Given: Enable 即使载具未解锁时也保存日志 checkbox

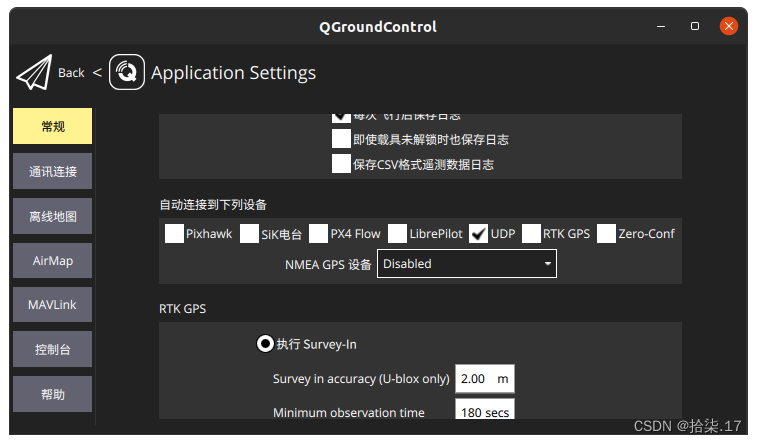Looking at the screenshot, I should coord(341,139).
